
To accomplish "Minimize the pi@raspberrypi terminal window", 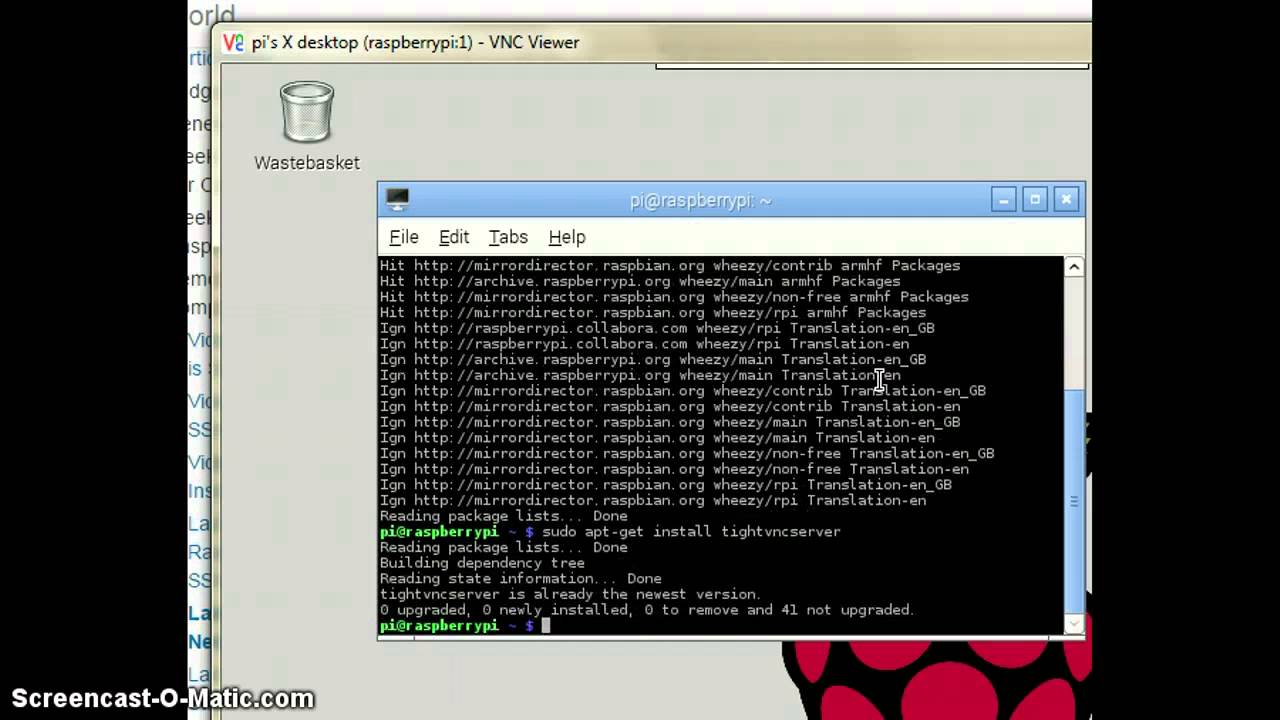I will [1003, 200].
